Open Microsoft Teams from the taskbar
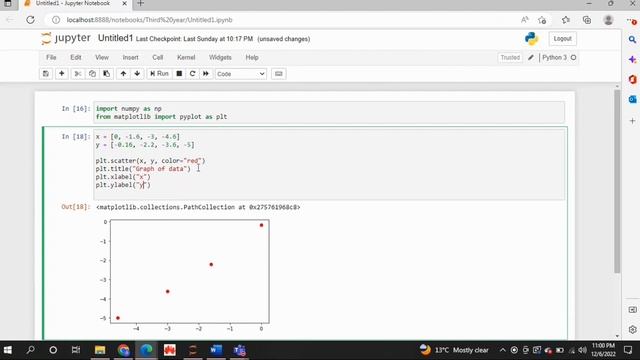This screenshot has height=360, width=640. tap(240, 350)
